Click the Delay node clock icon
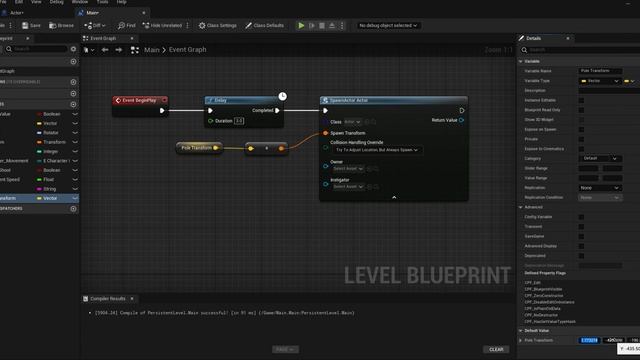The image size is (640, 360). (x=282, y=96)
